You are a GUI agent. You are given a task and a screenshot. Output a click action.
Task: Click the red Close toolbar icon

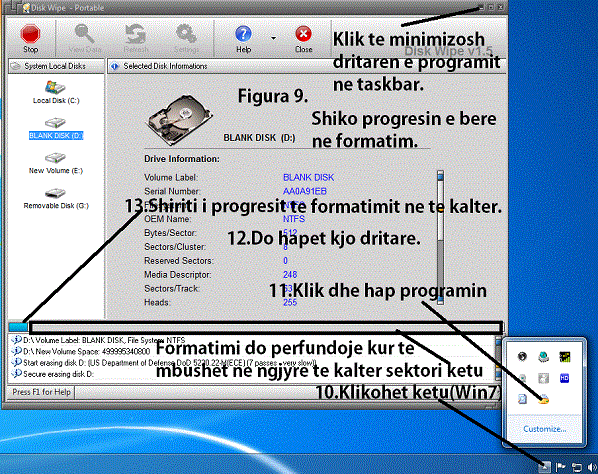[x=304, y=38]
